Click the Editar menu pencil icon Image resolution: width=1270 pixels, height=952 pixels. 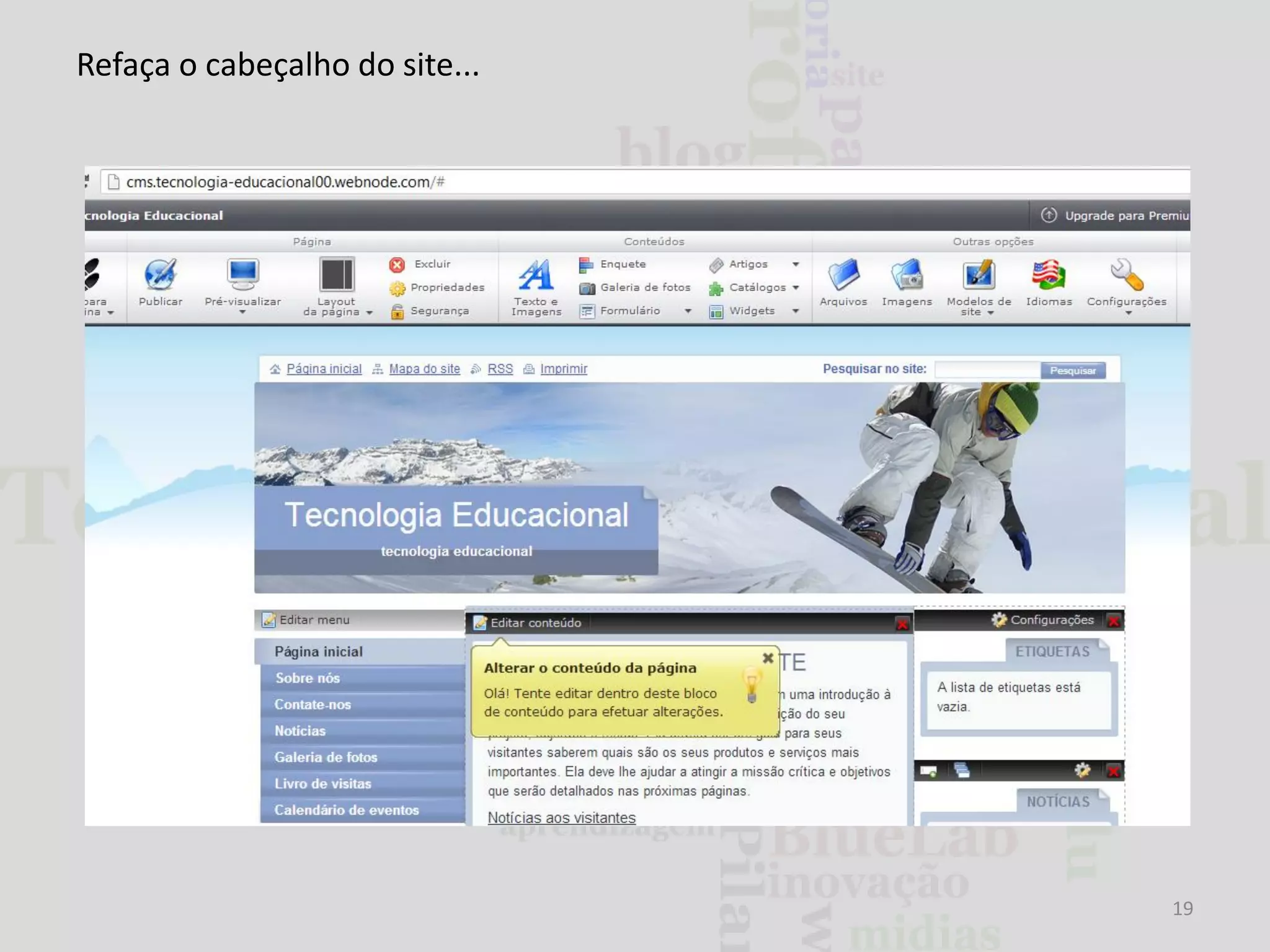269,620
